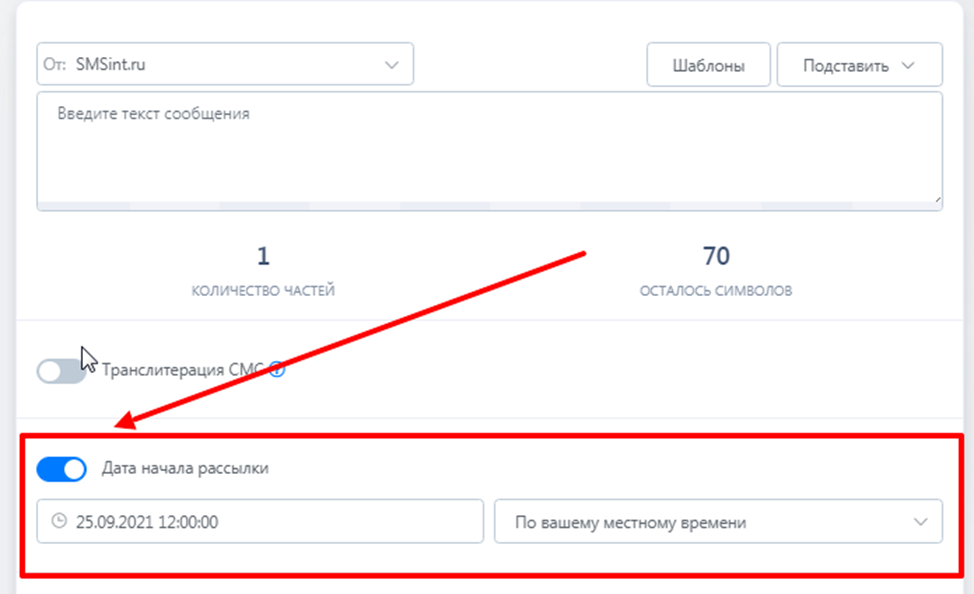Click the Дата начала рассылки label text

(x=185, y=468)
